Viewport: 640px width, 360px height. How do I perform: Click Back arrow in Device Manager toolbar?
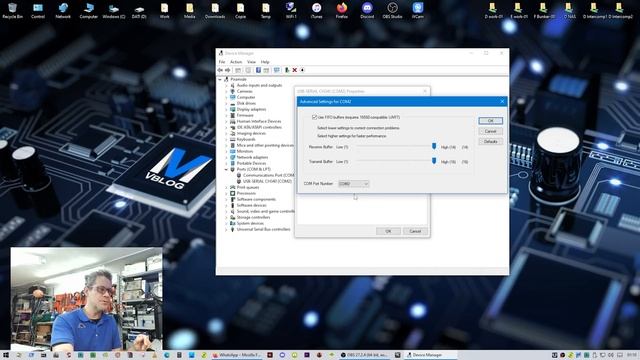[x=220, y=70]
